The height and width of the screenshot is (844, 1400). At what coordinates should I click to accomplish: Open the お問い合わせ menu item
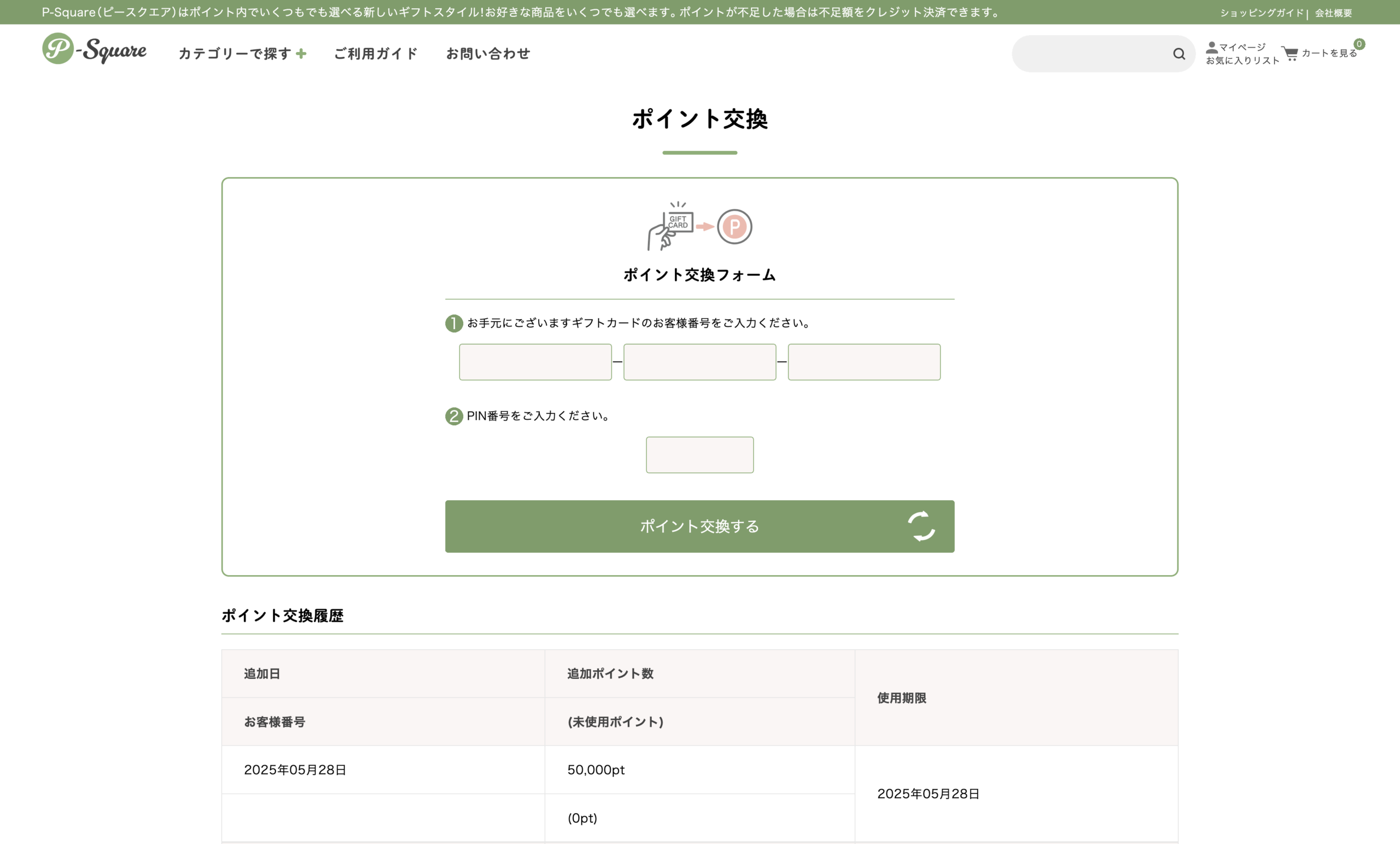click(488, 54)
